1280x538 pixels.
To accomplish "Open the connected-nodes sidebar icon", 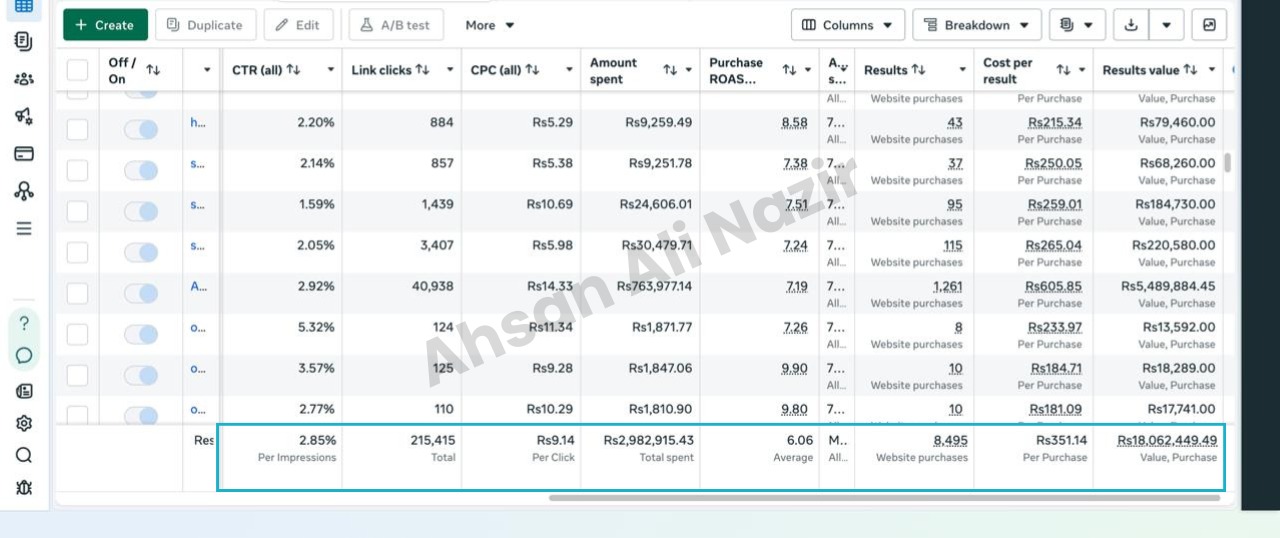I will point(23,191).
